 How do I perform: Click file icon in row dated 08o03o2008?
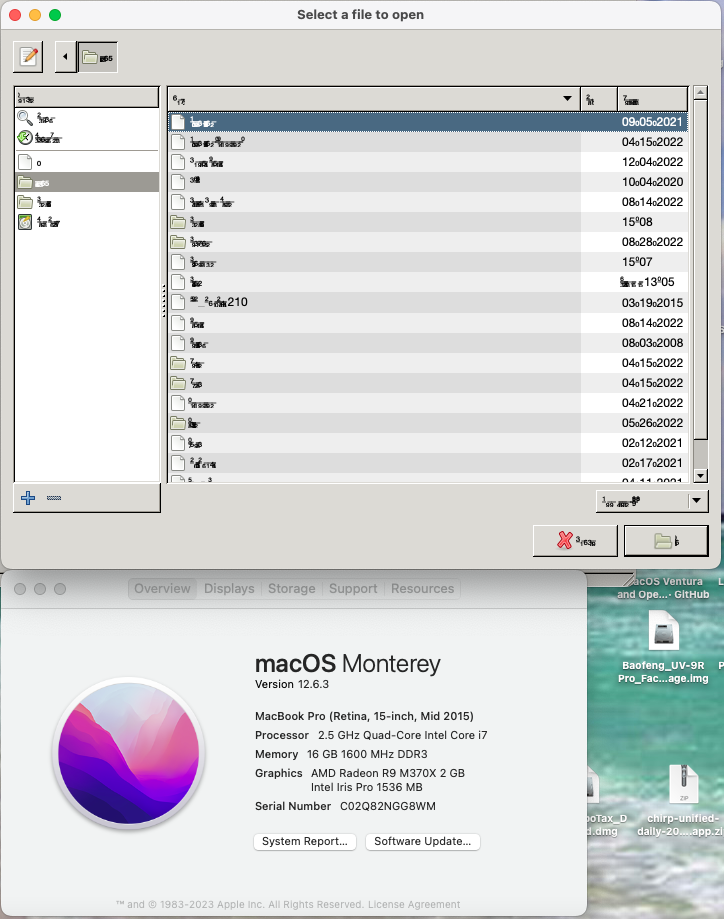coord(178,343)
